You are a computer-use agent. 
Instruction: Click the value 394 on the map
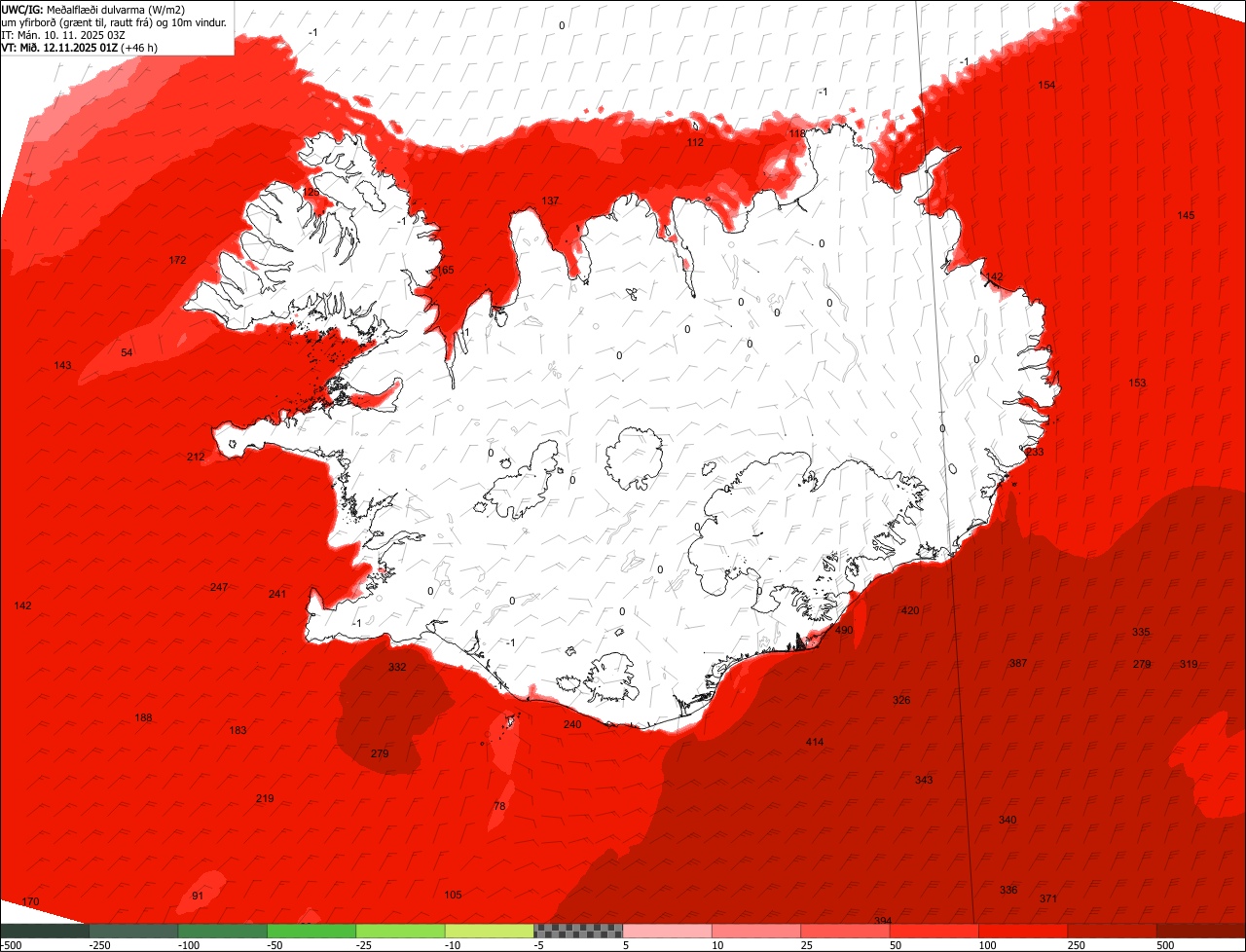click(883, 920)
